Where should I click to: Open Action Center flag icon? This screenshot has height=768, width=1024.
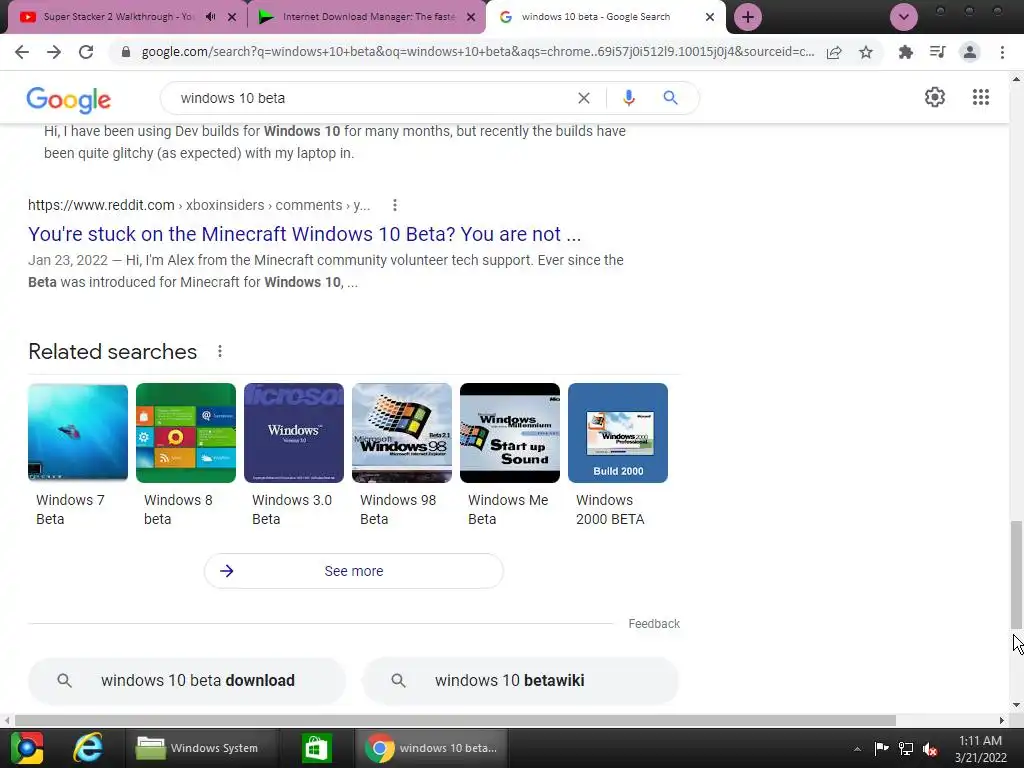click(x=881, y=748)
